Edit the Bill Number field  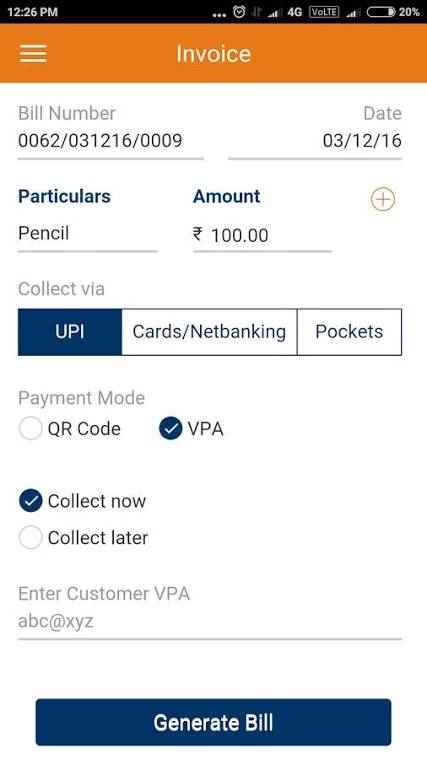coord(111,141)
